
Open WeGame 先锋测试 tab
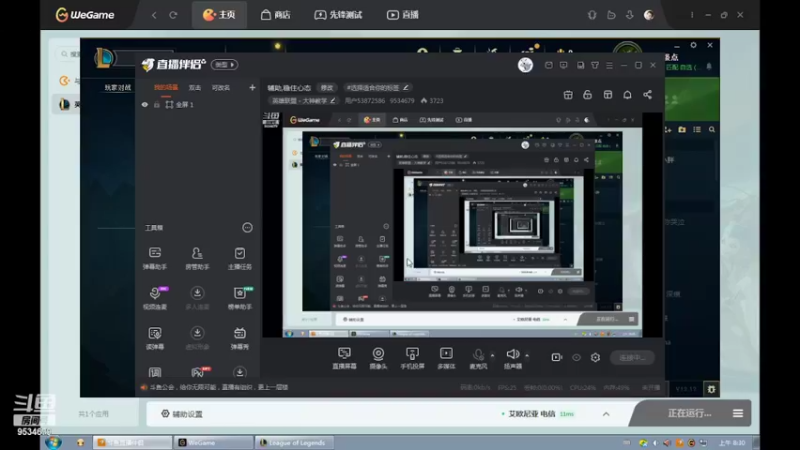click(338, 15)
